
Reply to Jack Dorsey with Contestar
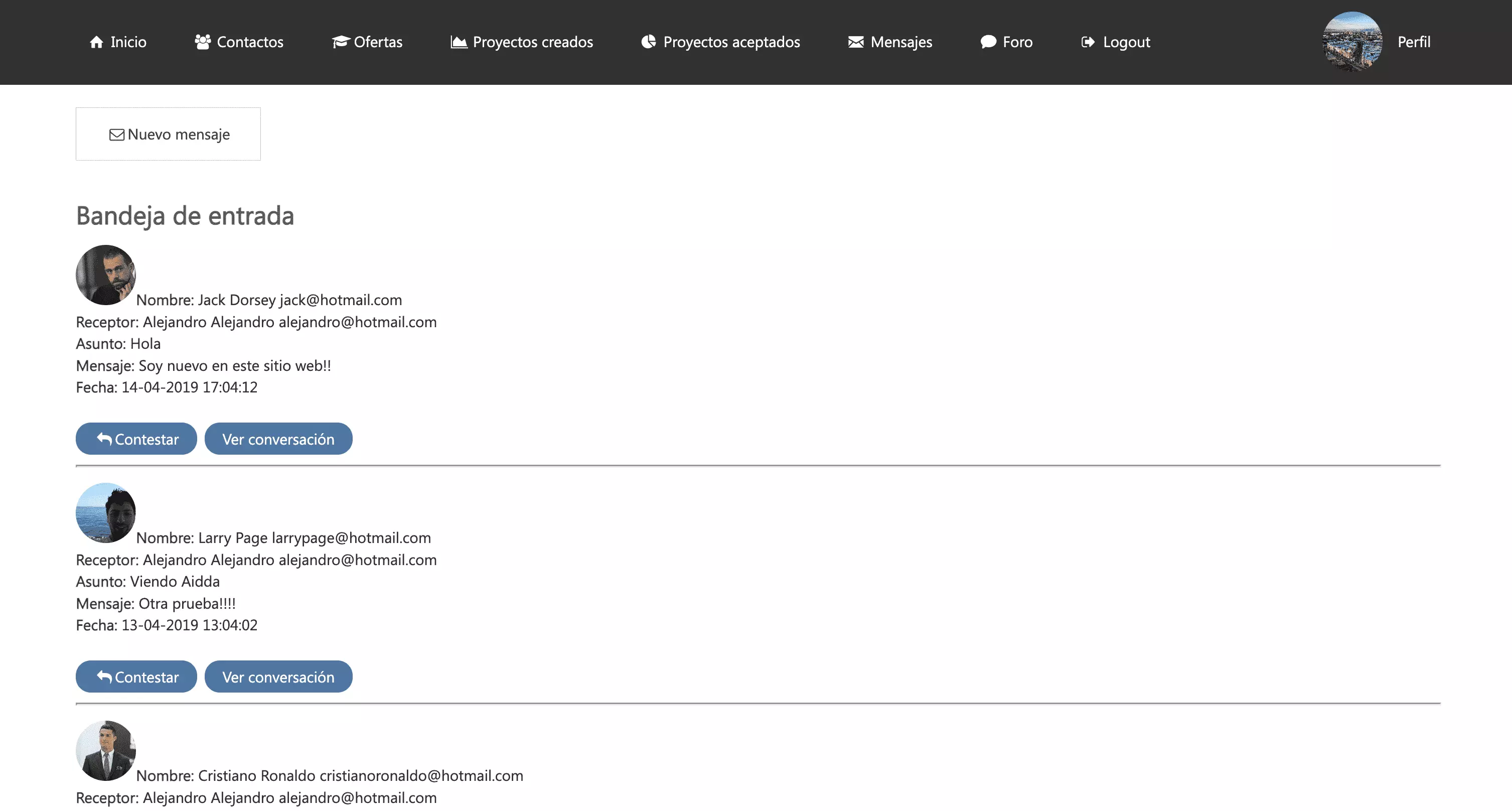(x=136, y=439)
